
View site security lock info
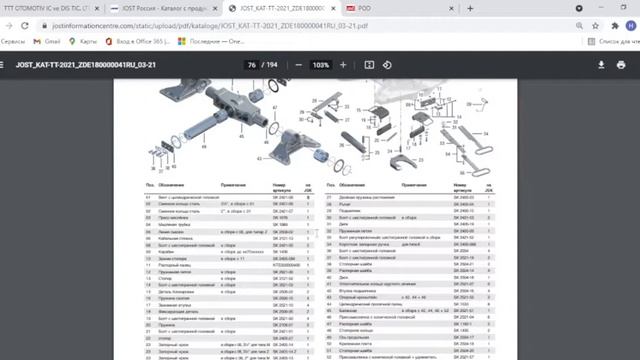click(x=44, y=26)
